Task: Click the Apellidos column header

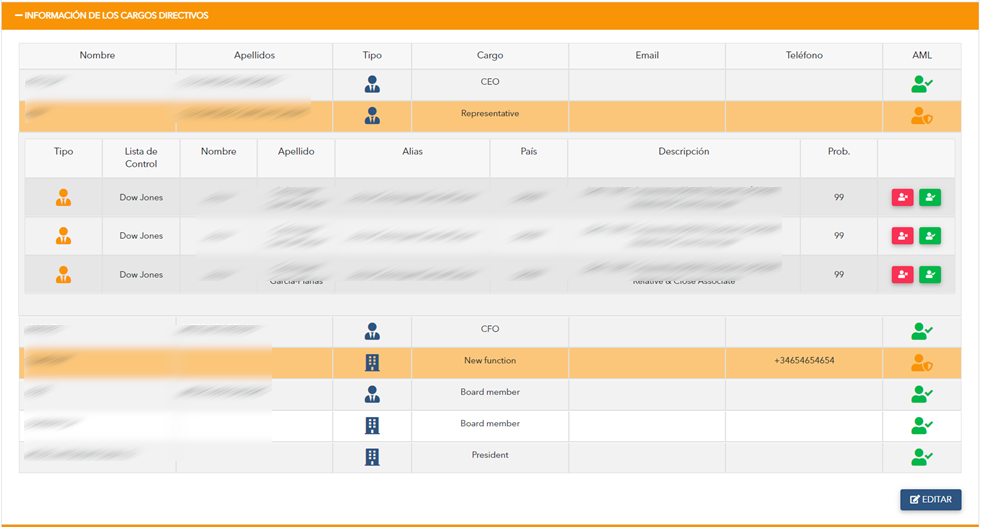Action: point(254,56)
